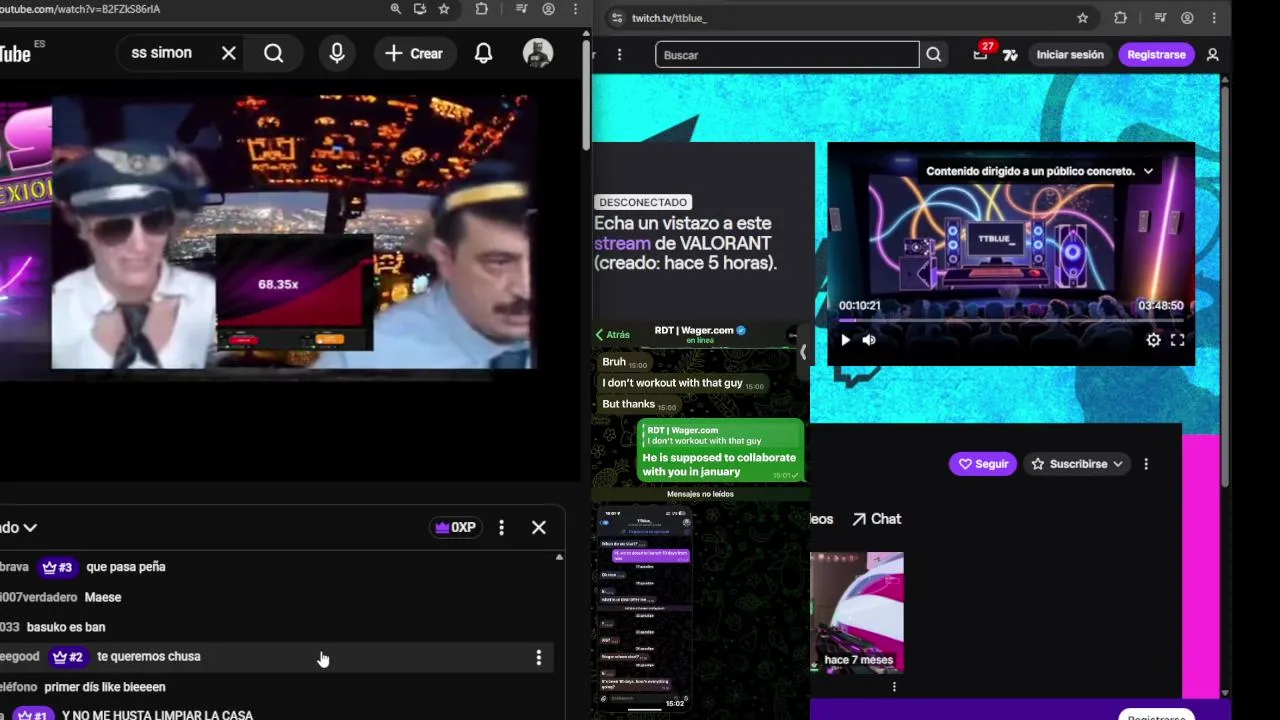The width and height of the screenshot is (1280, 720).
Task: Open Chrome three-dot menu in YouTube window
Action: tap(575, 9)
